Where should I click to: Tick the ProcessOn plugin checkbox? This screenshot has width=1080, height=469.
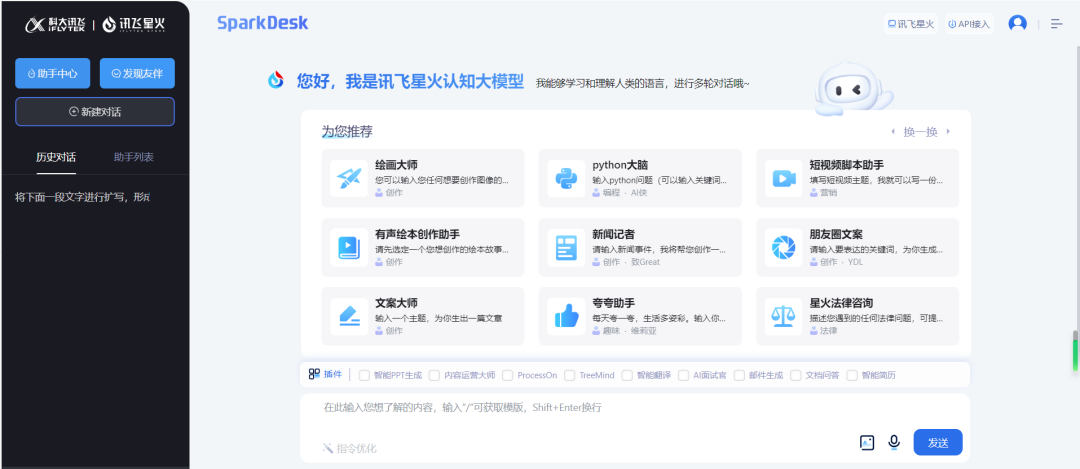pos(508,375)
